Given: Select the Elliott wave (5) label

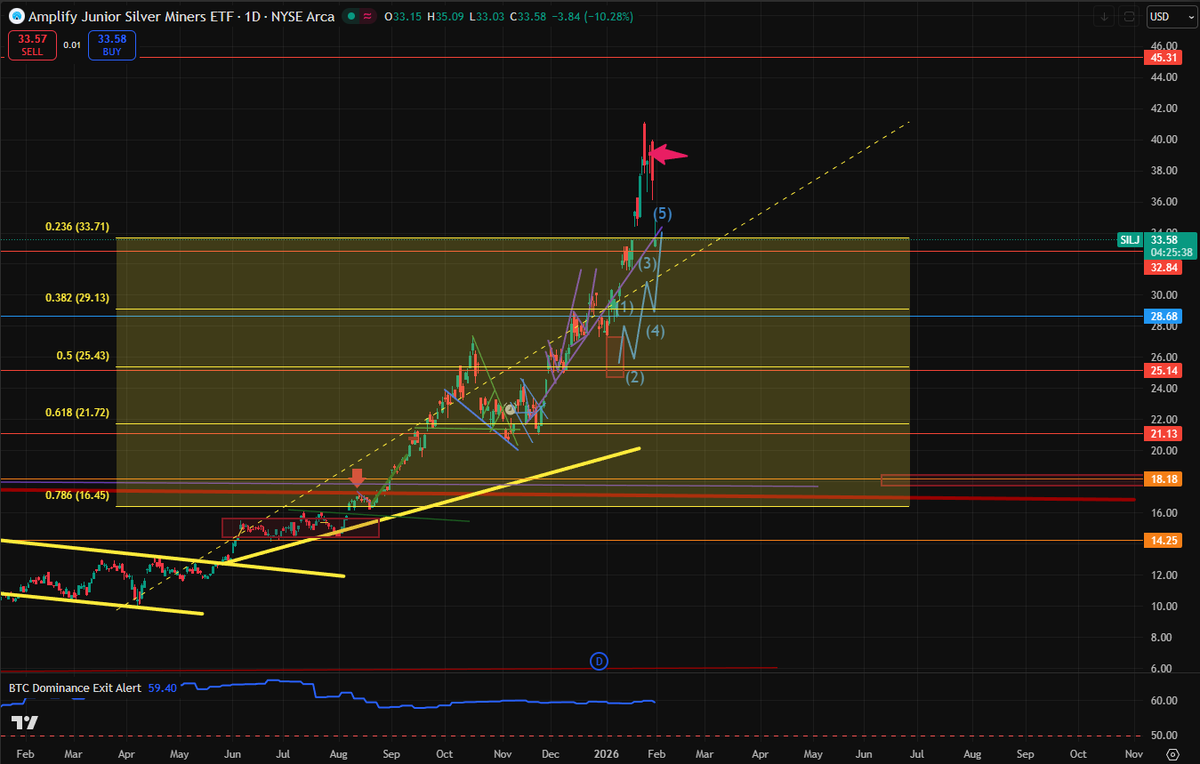Looking at the screenshot, I should click(x=663, y=213).
